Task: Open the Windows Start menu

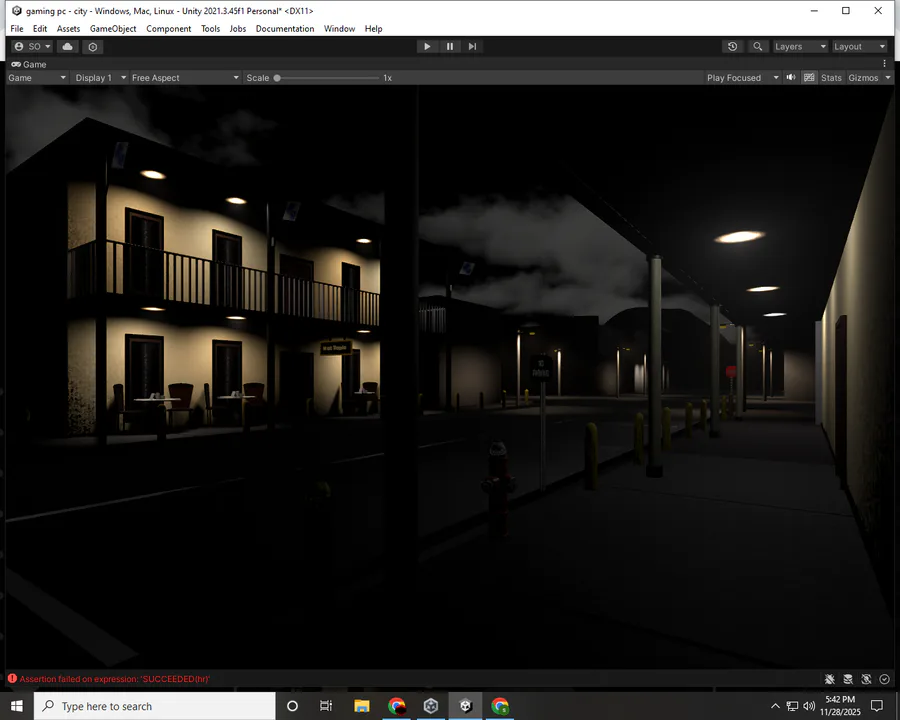Action: coord(17,706)
